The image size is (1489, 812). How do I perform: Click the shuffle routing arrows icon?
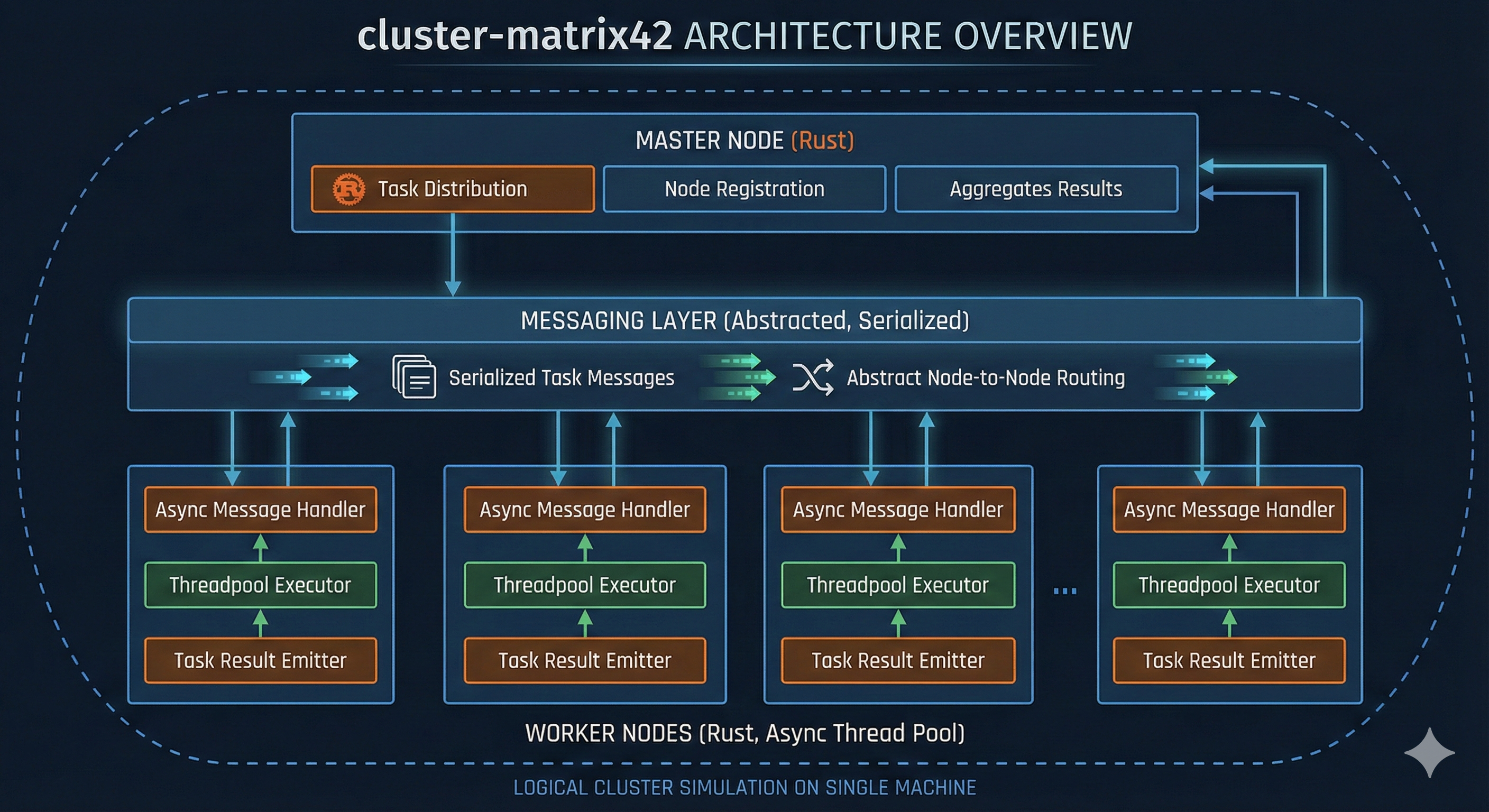click(813, 377)
